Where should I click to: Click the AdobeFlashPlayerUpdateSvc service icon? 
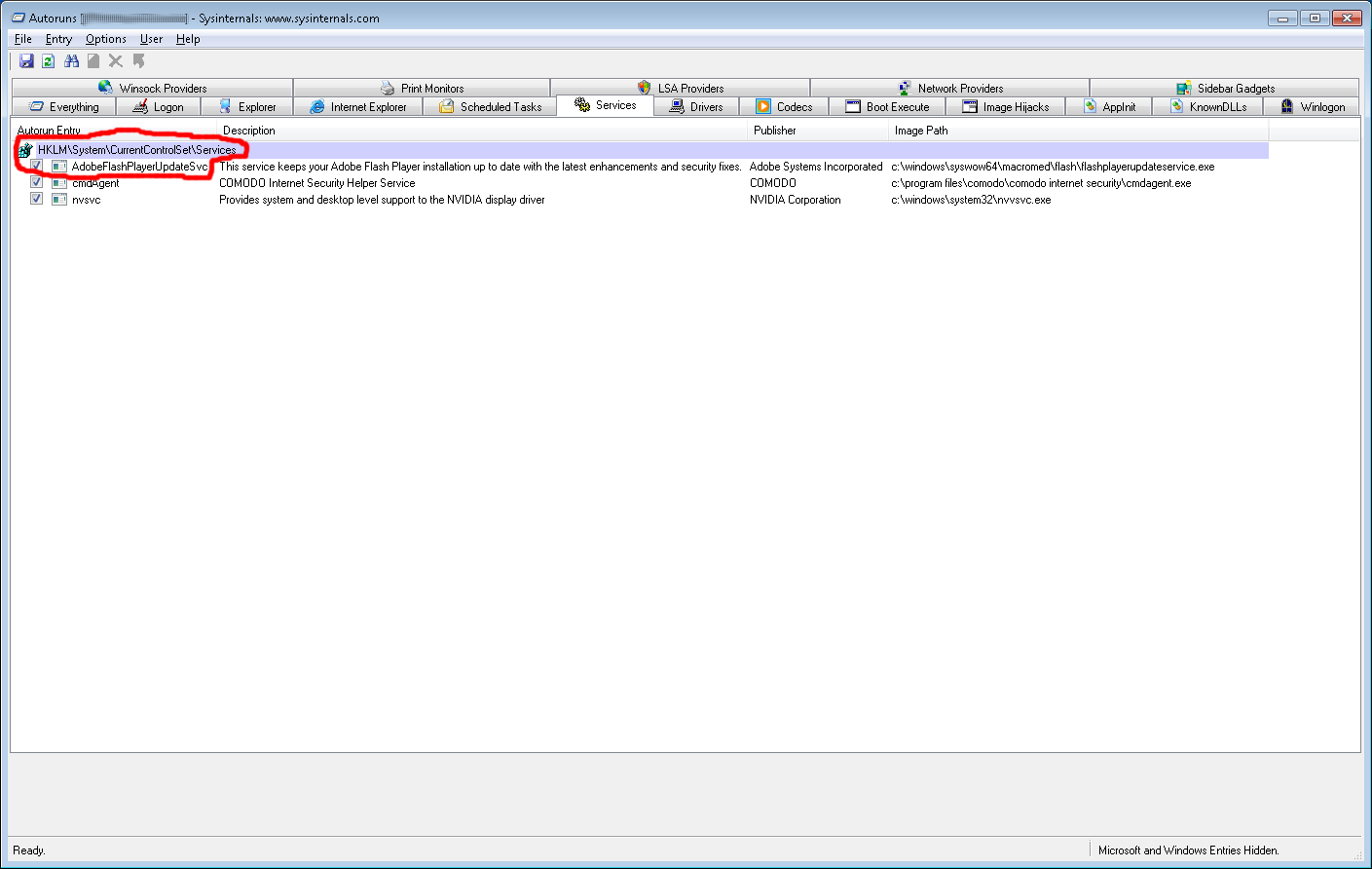59,167
